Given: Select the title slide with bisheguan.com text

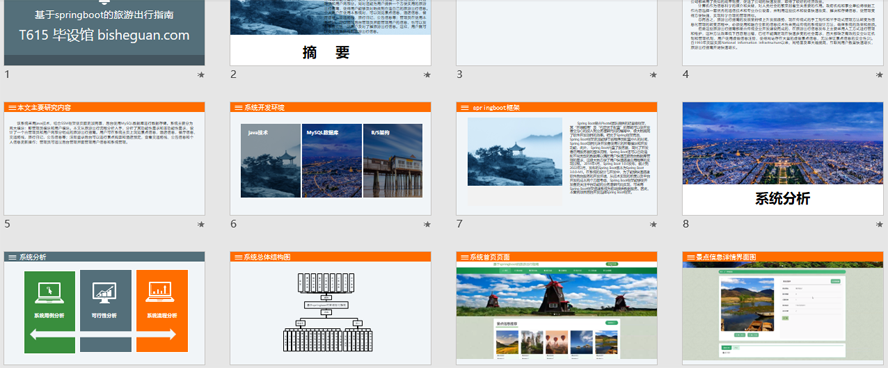Looking at the screenshot, I should [104, 33].
